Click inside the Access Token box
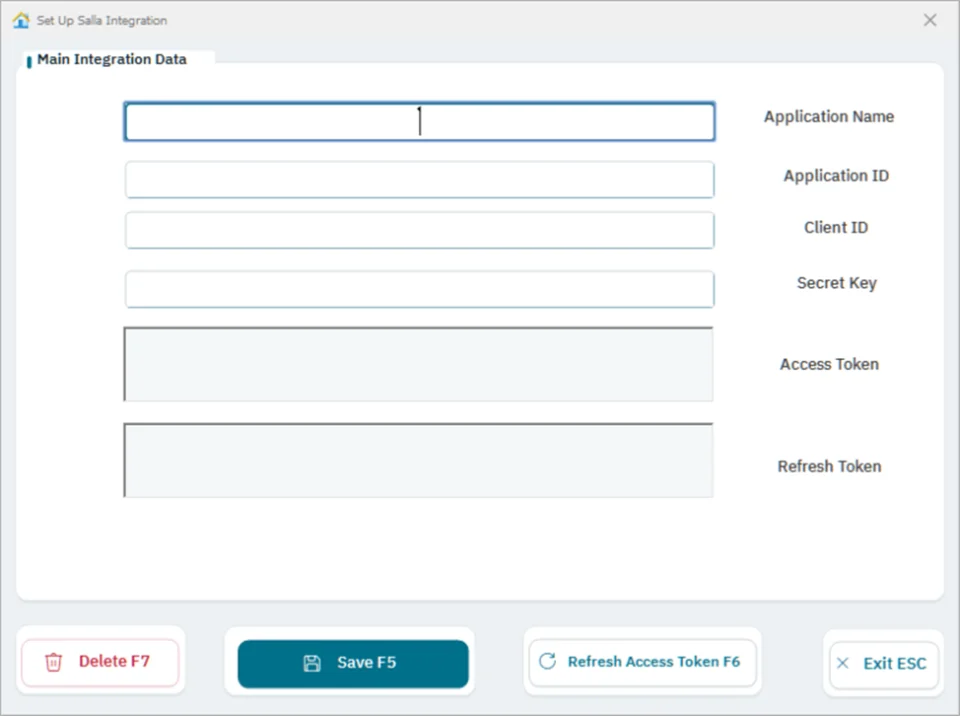The image size is (960, 716). (418, 364)
